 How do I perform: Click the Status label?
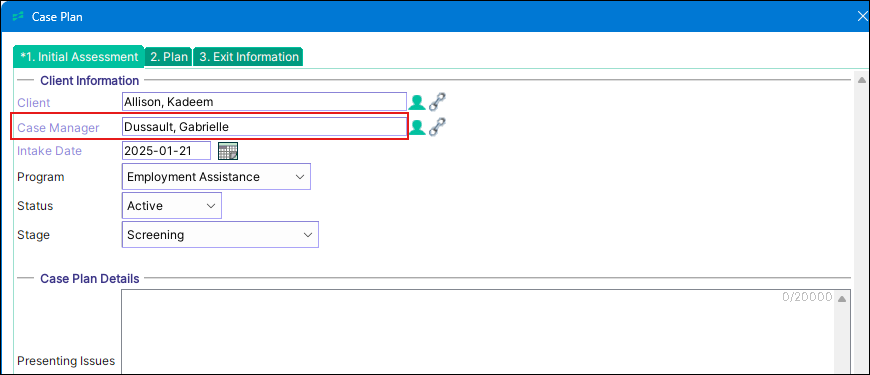coord(35,206)
